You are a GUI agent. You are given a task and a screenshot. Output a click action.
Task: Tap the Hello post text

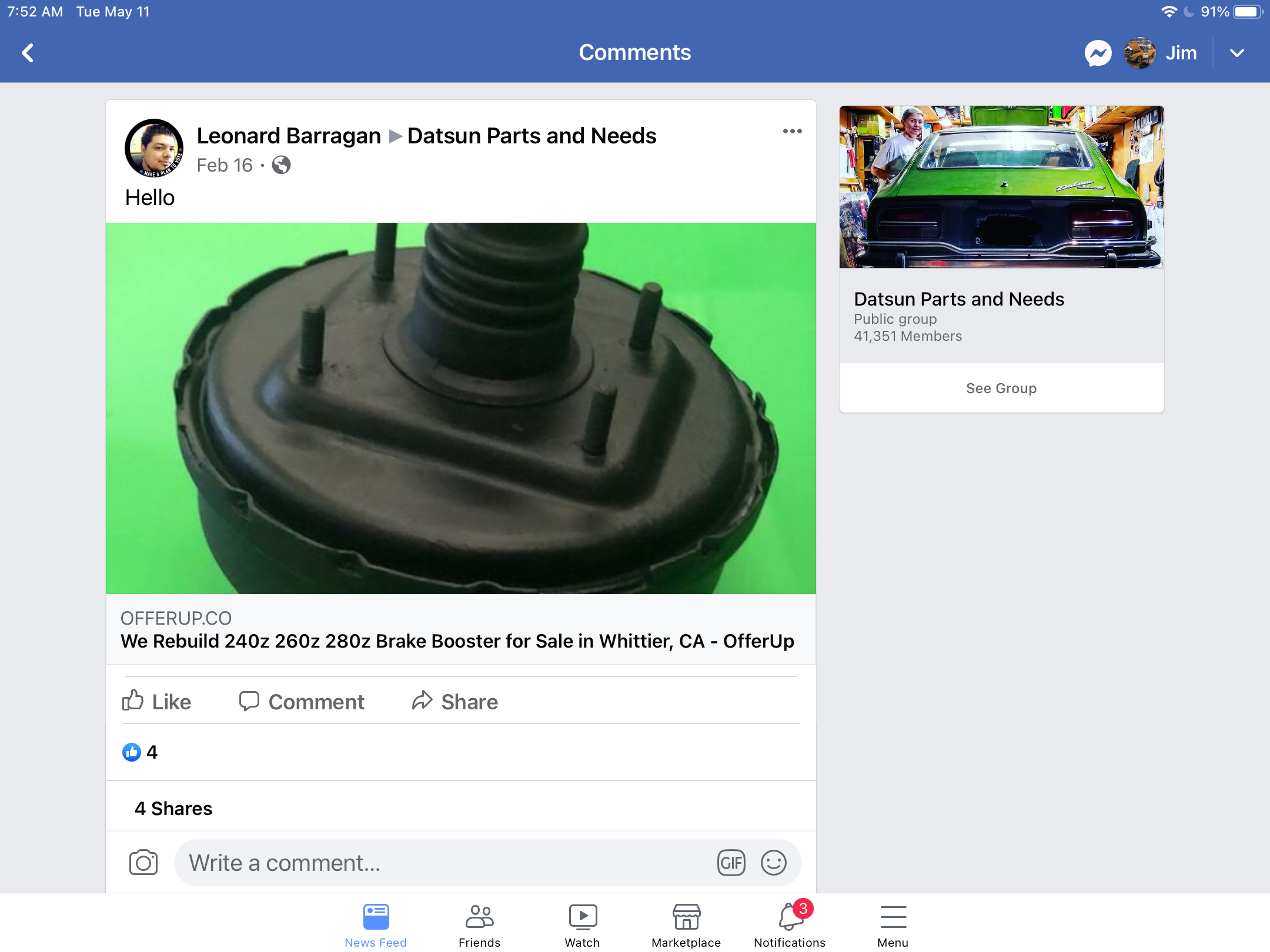click(150, 197)
